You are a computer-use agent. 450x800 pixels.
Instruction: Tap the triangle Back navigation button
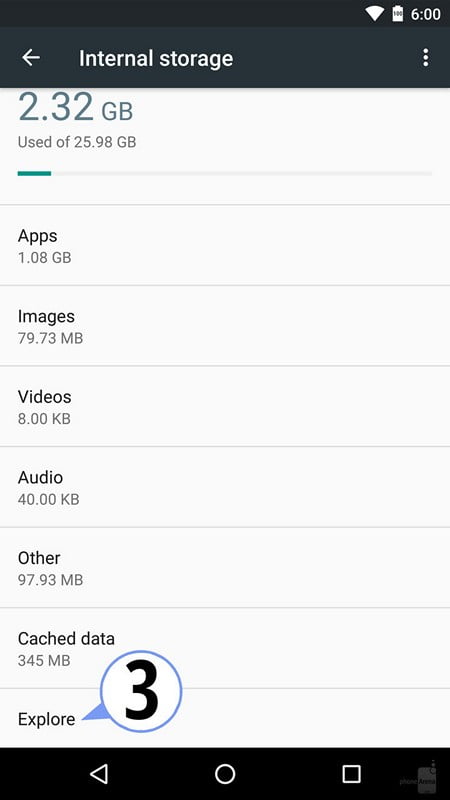click(98, 773)
